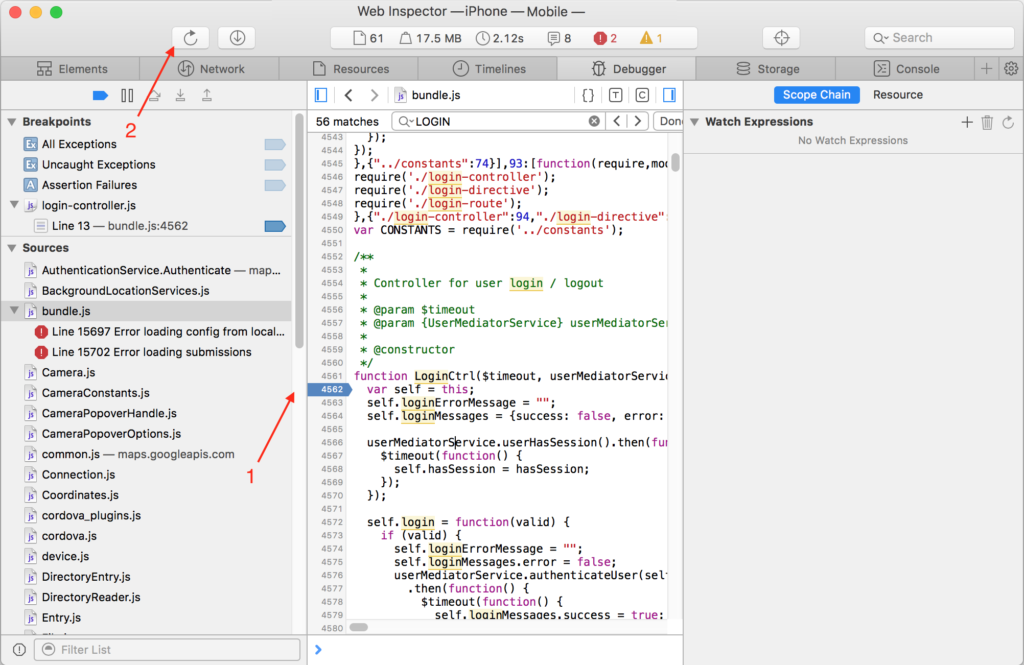The image size is (1024, 665).
Task: Add a new watch expression
Action: [966, 122]
